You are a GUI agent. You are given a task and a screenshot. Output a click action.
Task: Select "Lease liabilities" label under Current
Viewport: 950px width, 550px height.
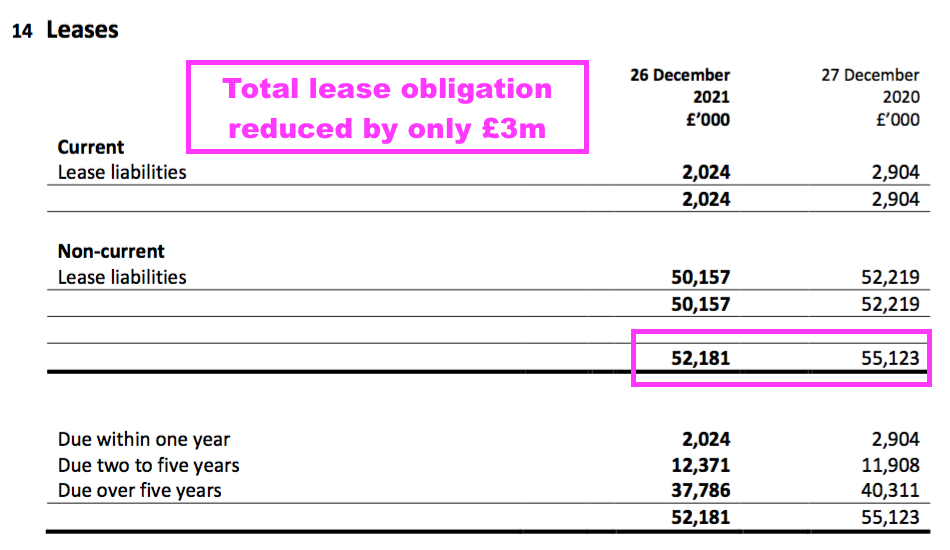pos(122,172)
